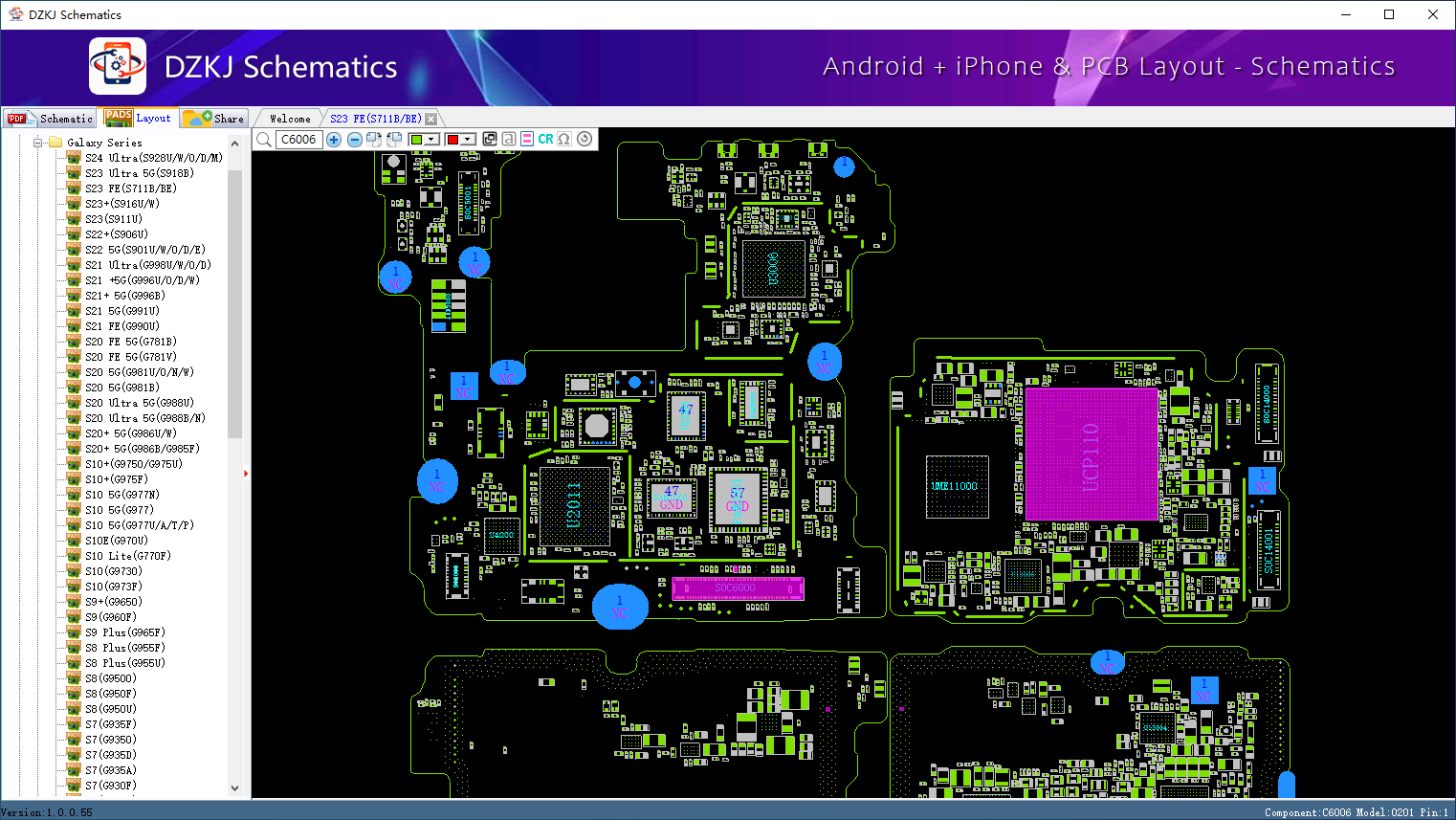1456x820 pixels.
Task: Click PADS icon beside S9+(G9650)
Action: [74, 601]
